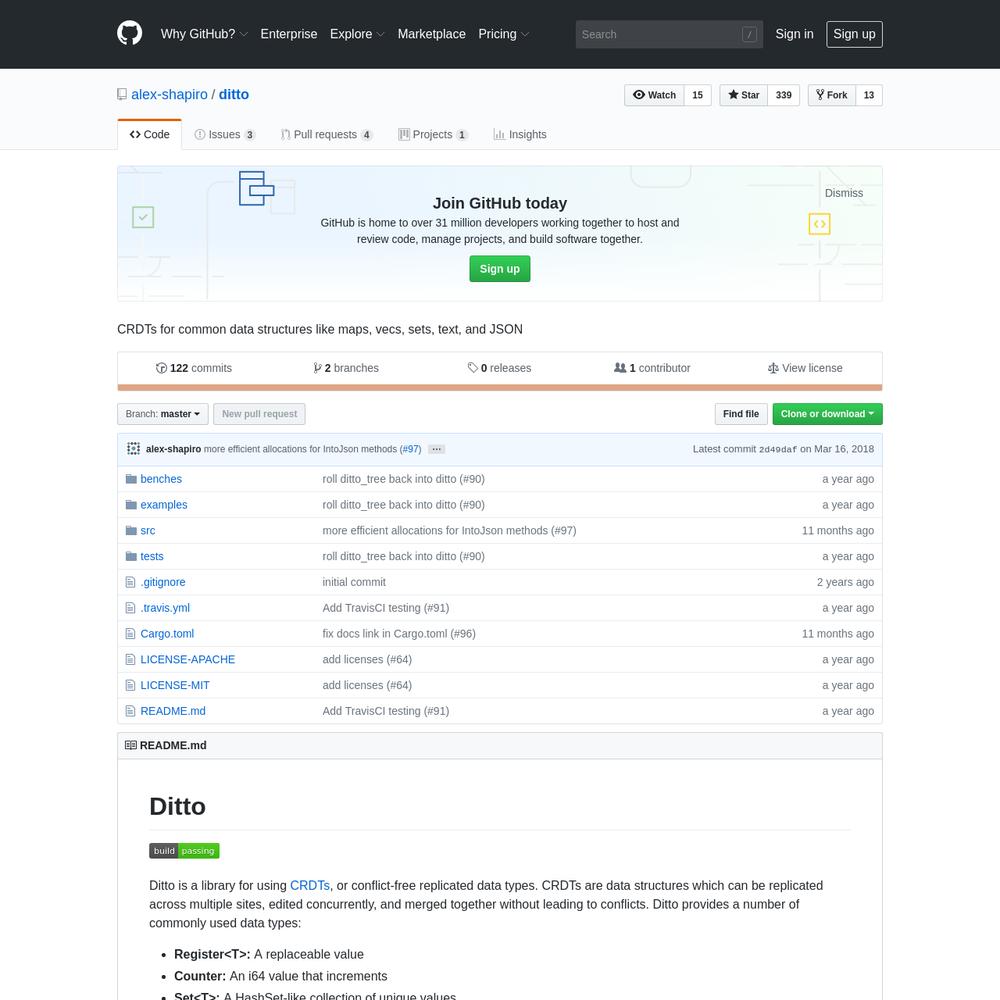The image size is (1000, 1000).
Task: Click alex-shapiro's avatar in commit bar
Action: (x=133, y=449)
